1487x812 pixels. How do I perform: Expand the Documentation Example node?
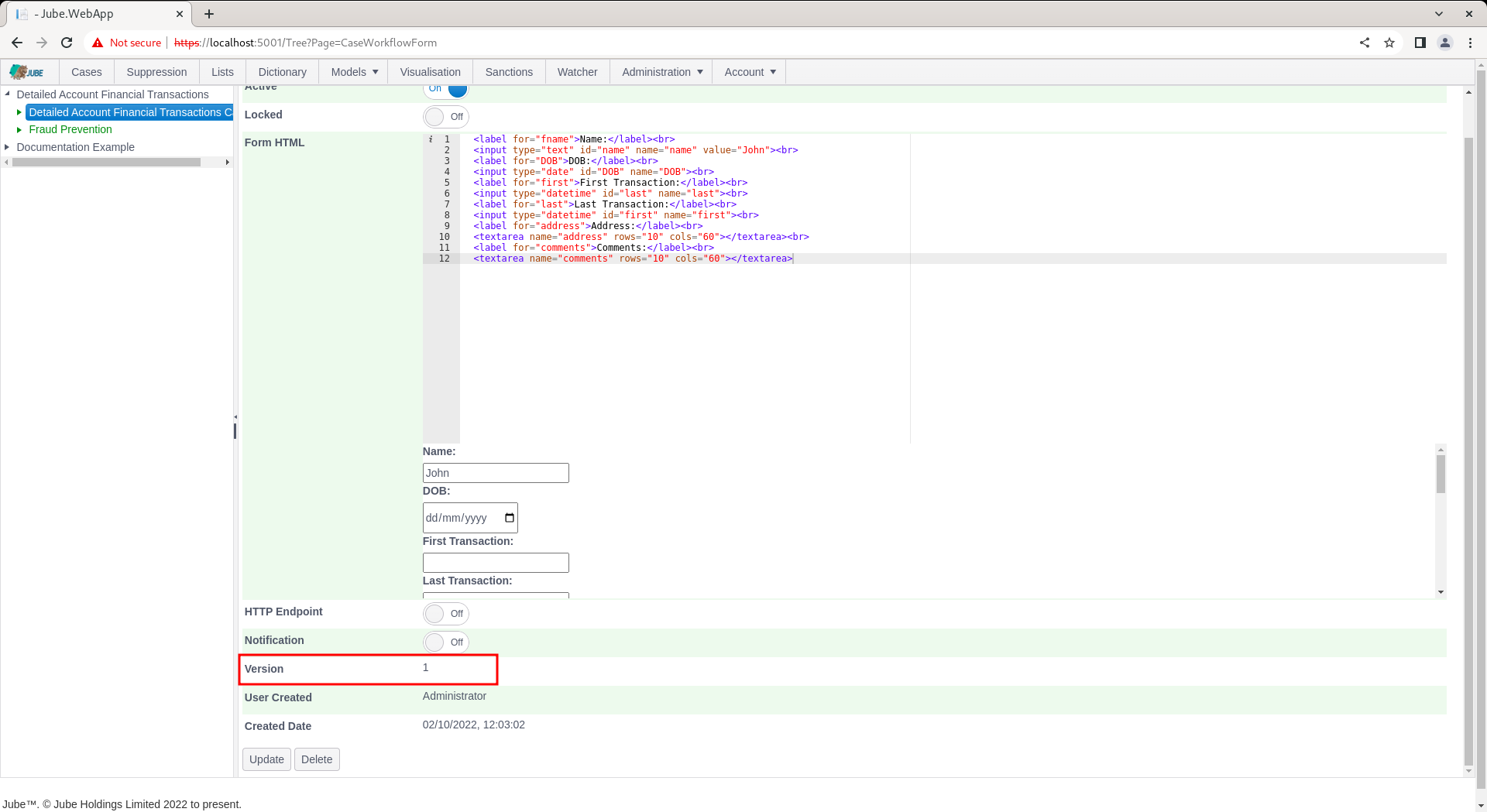(x=8, y=147)
